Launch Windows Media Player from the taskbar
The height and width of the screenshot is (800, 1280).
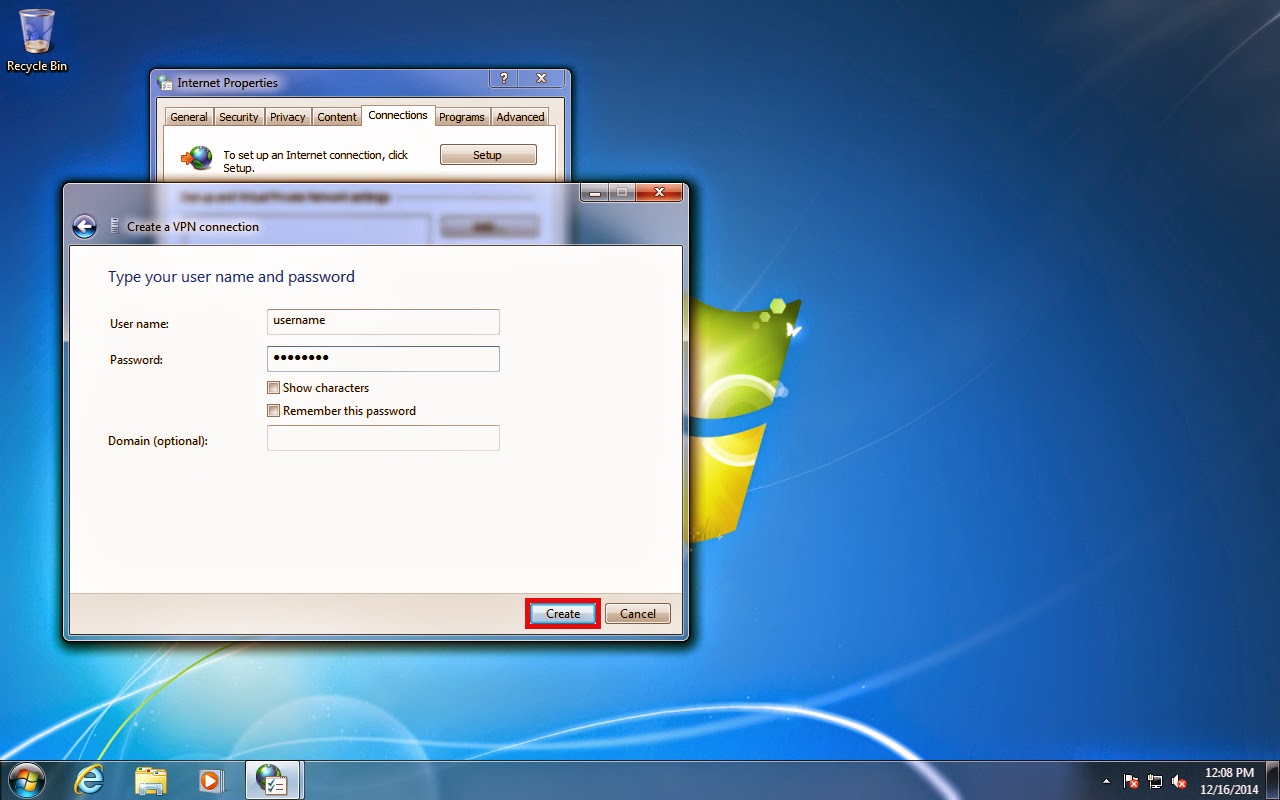tap(211, 779)
